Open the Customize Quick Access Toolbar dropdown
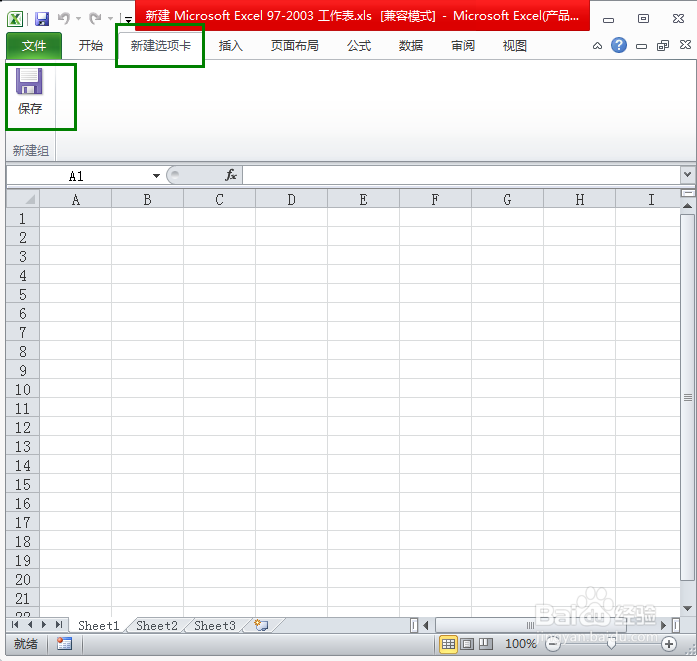Viewport: 697px width, 661px height. pyautogui.click(x=128, y=20)
